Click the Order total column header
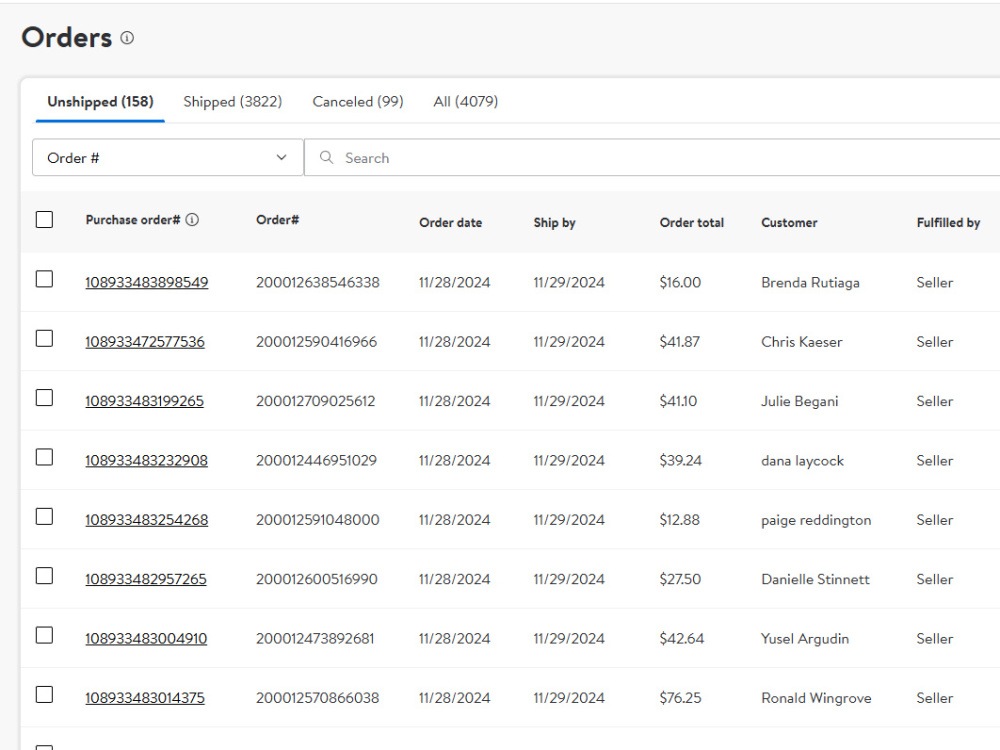 click(691, 223)
